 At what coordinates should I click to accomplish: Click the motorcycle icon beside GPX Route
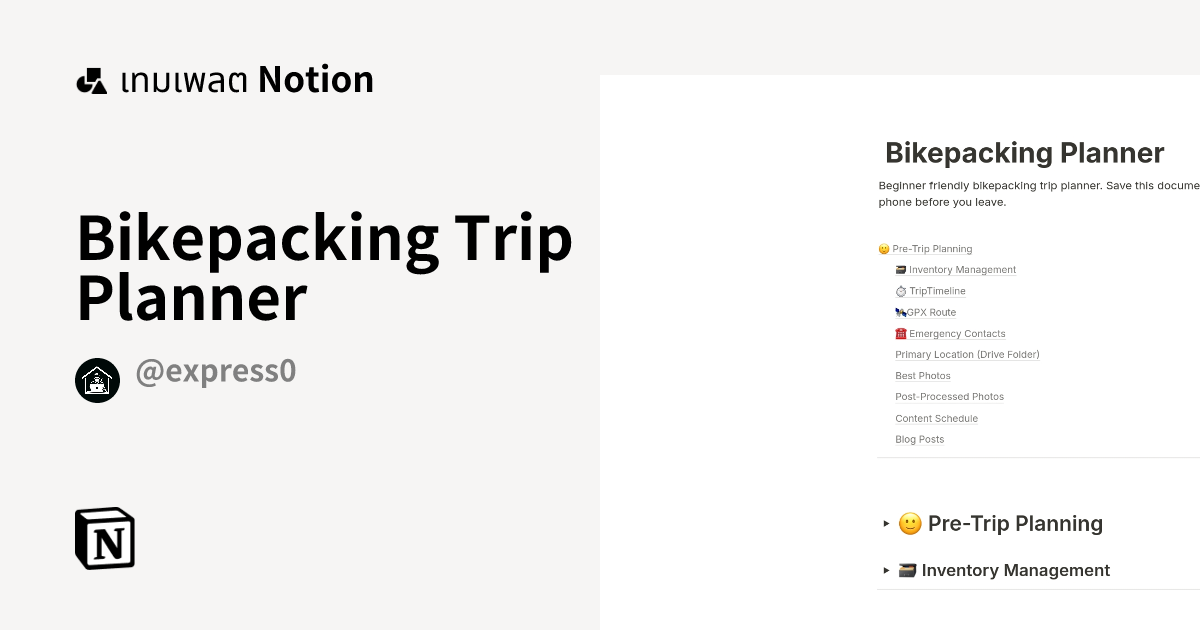click(900, 312)
